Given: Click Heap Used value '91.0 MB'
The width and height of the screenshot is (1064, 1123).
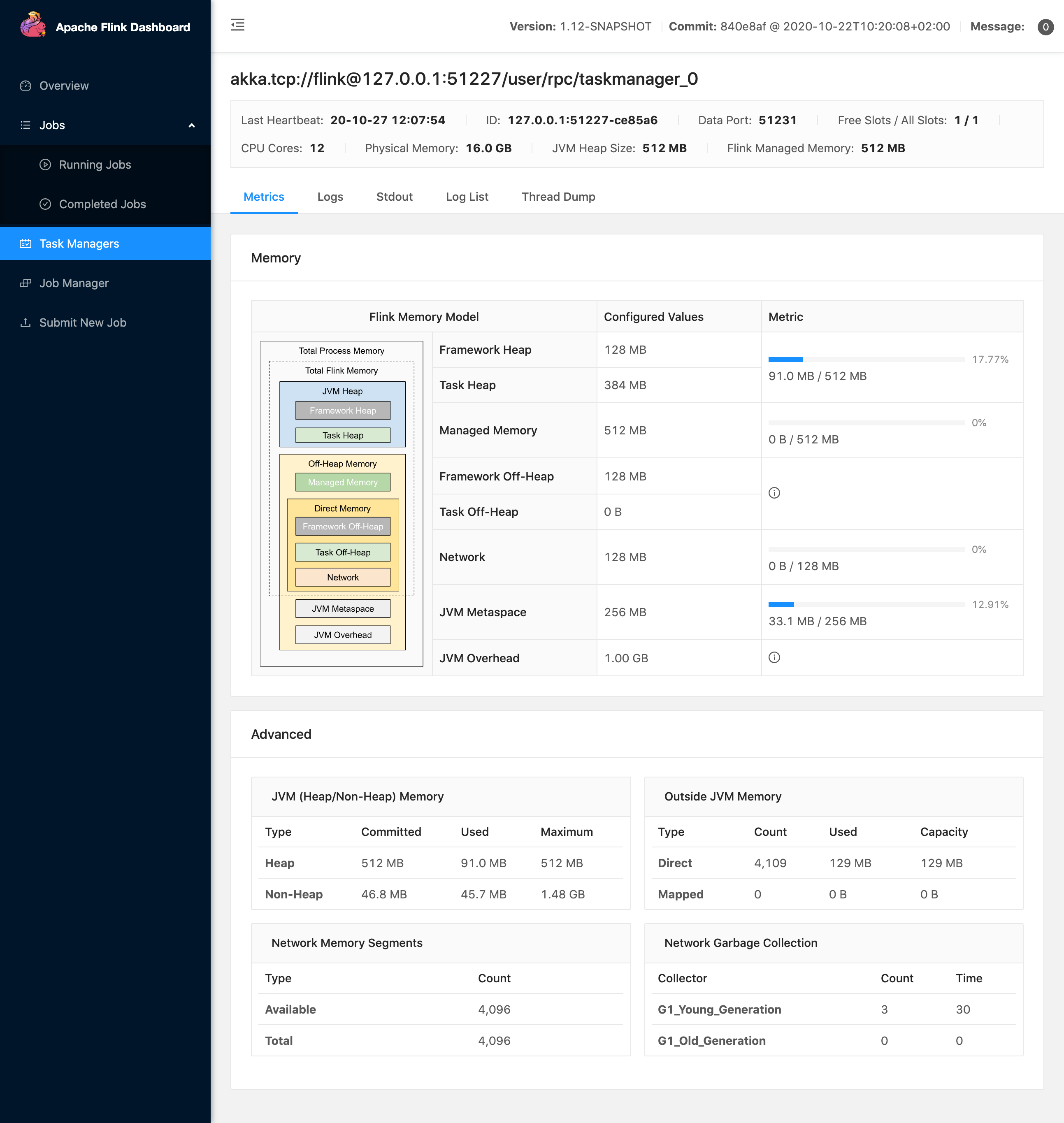Looking at the screenshot, I should [483, 863].
